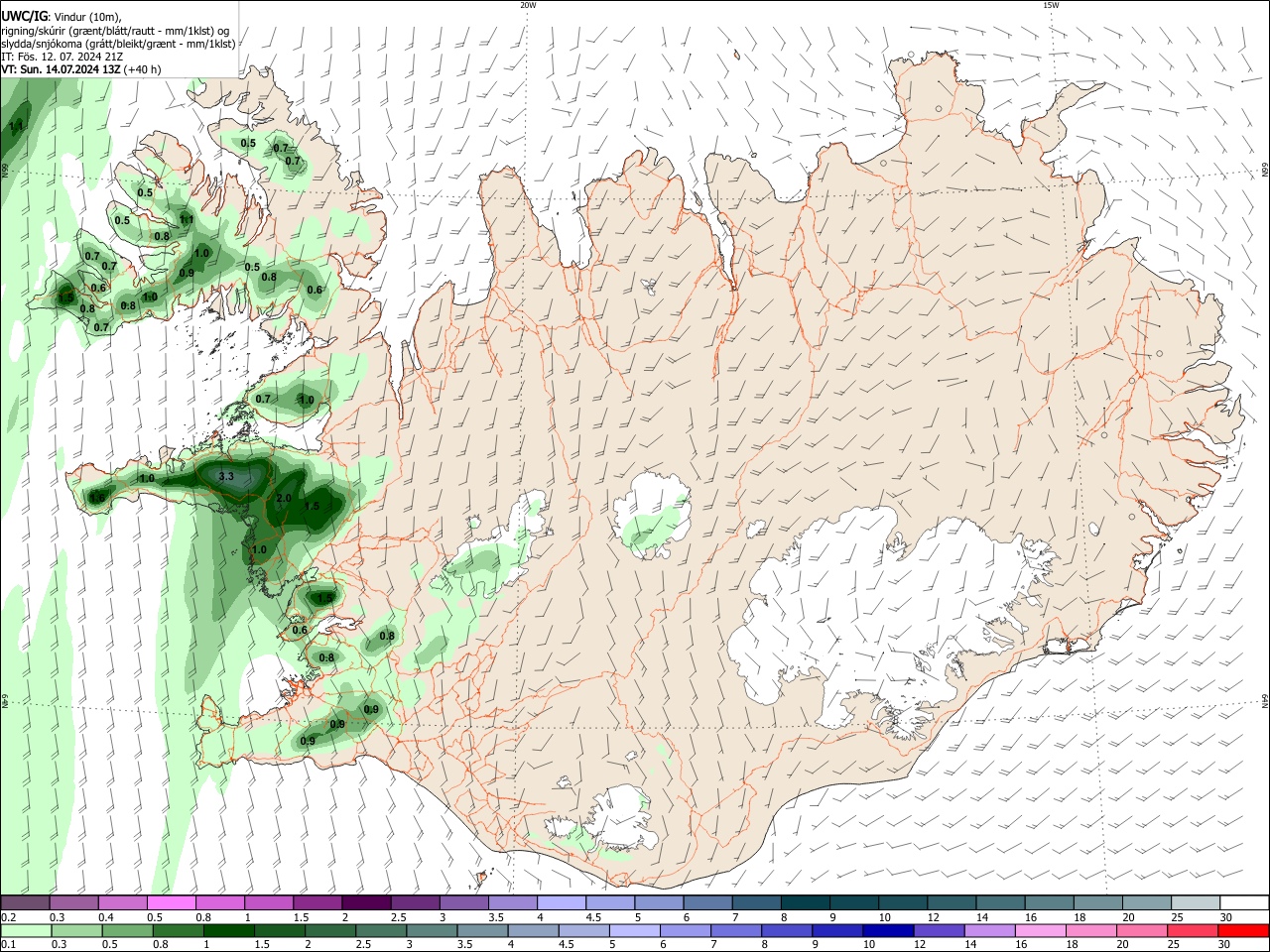Click the 'IT: Fös. 12. 07. 2024 21Z' text
This screenshot has height=952, width=1270.
pyautogui.click(x=62, y=57)
